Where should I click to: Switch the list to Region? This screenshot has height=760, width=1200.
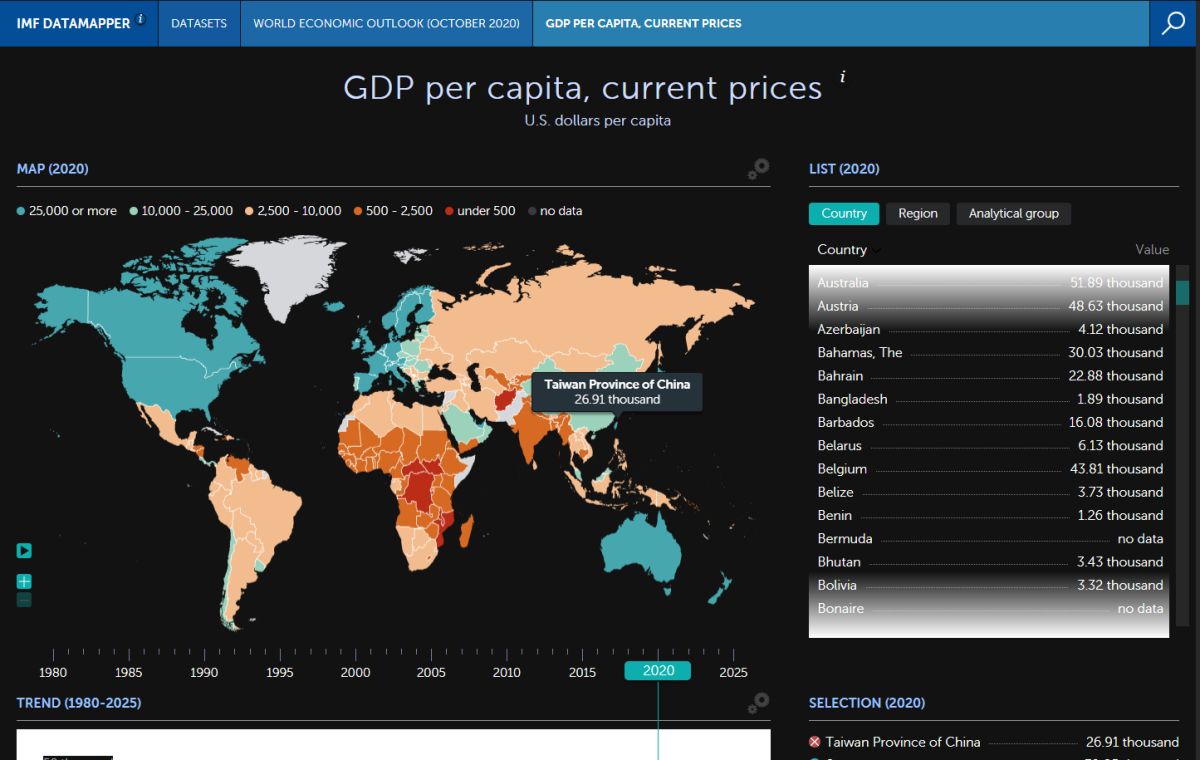917,213
